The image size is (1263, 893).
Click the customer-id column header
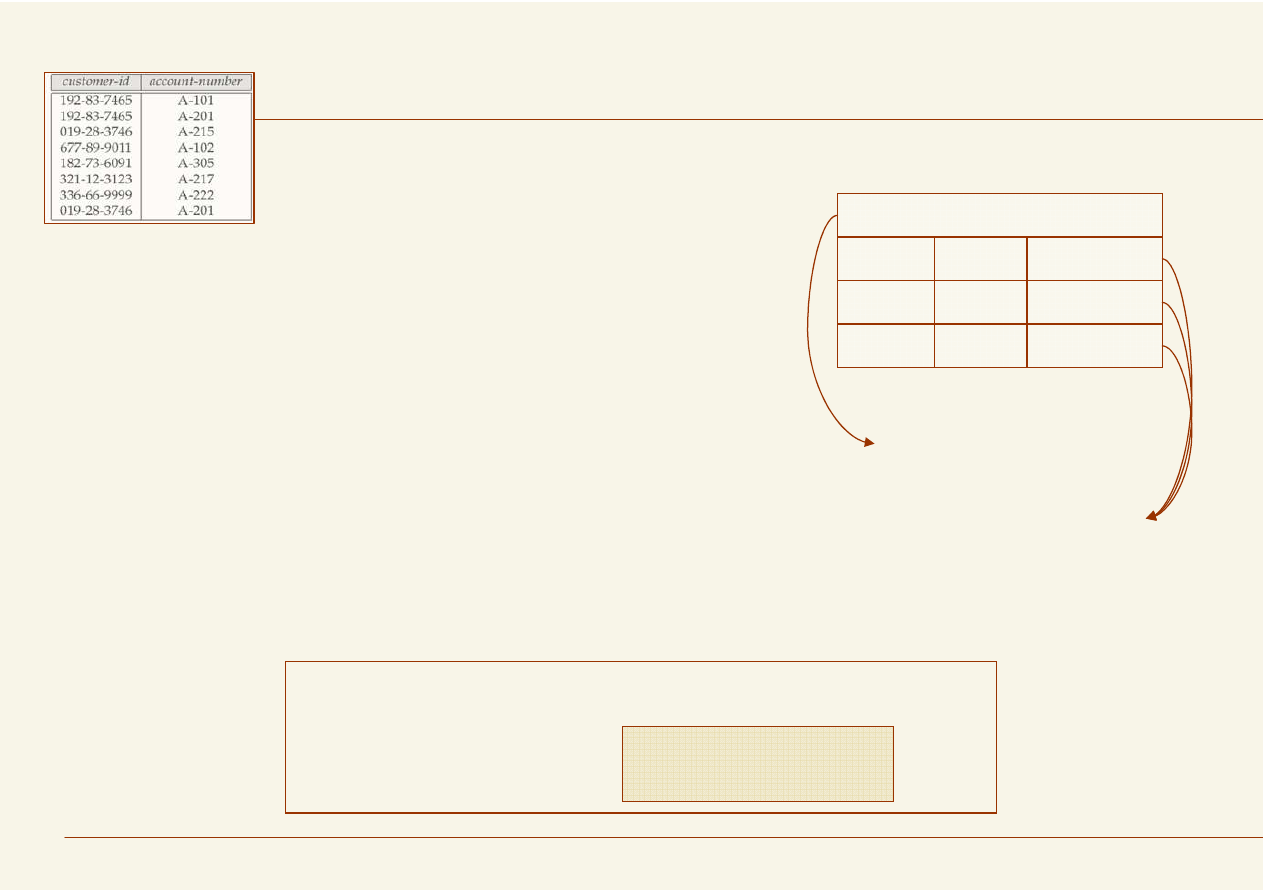pyautogui.click(x=96, y=82)
